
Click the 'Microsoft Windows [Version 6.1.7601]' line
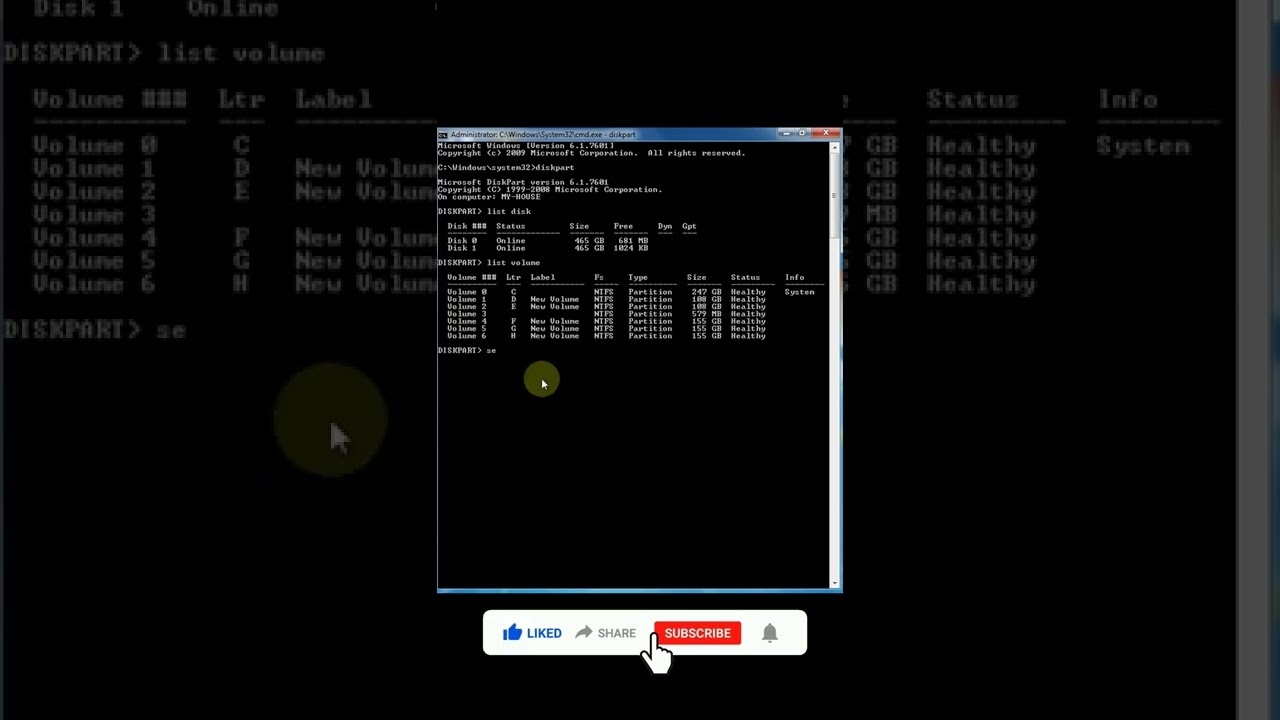(x=525, y=146)
